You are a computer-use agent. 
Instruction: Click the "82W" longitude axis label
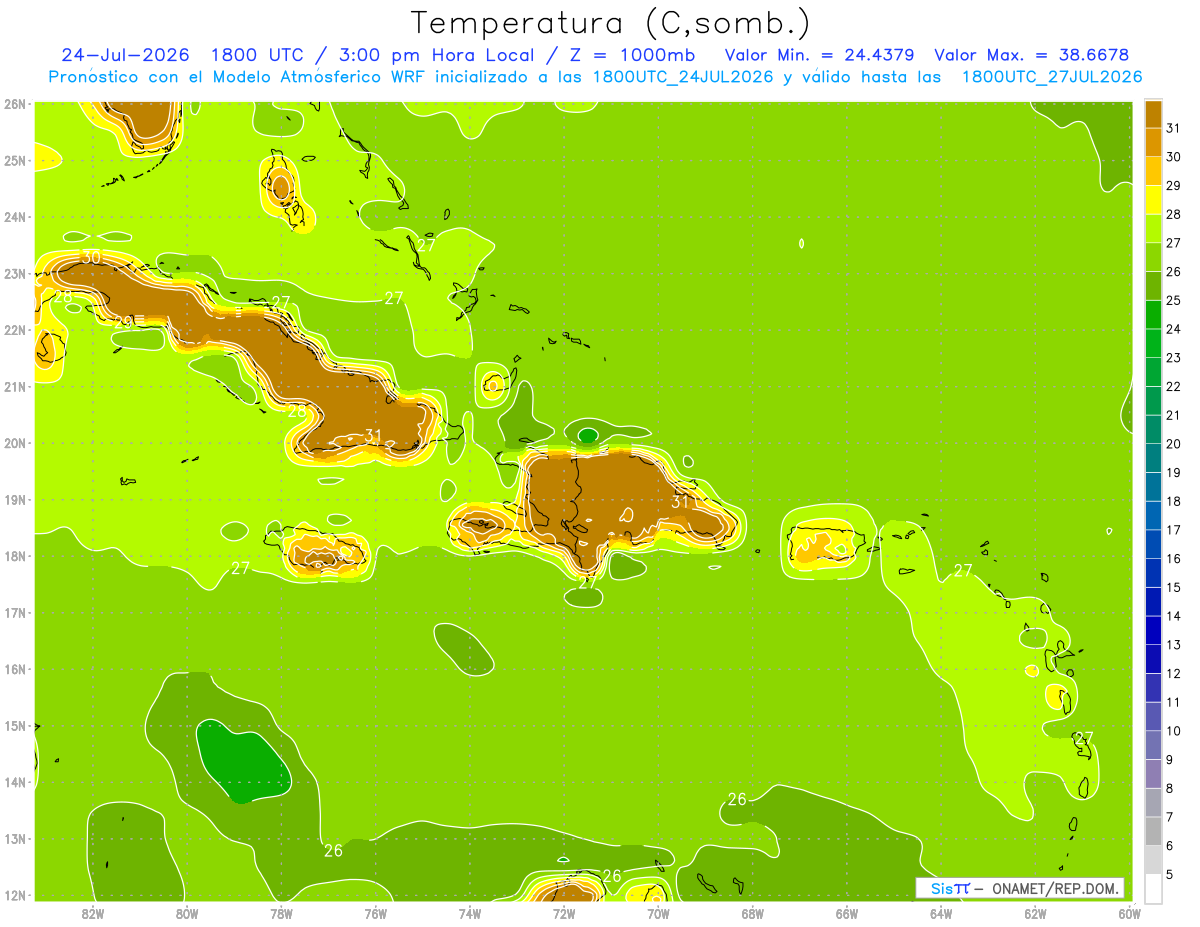click(93, 912)
